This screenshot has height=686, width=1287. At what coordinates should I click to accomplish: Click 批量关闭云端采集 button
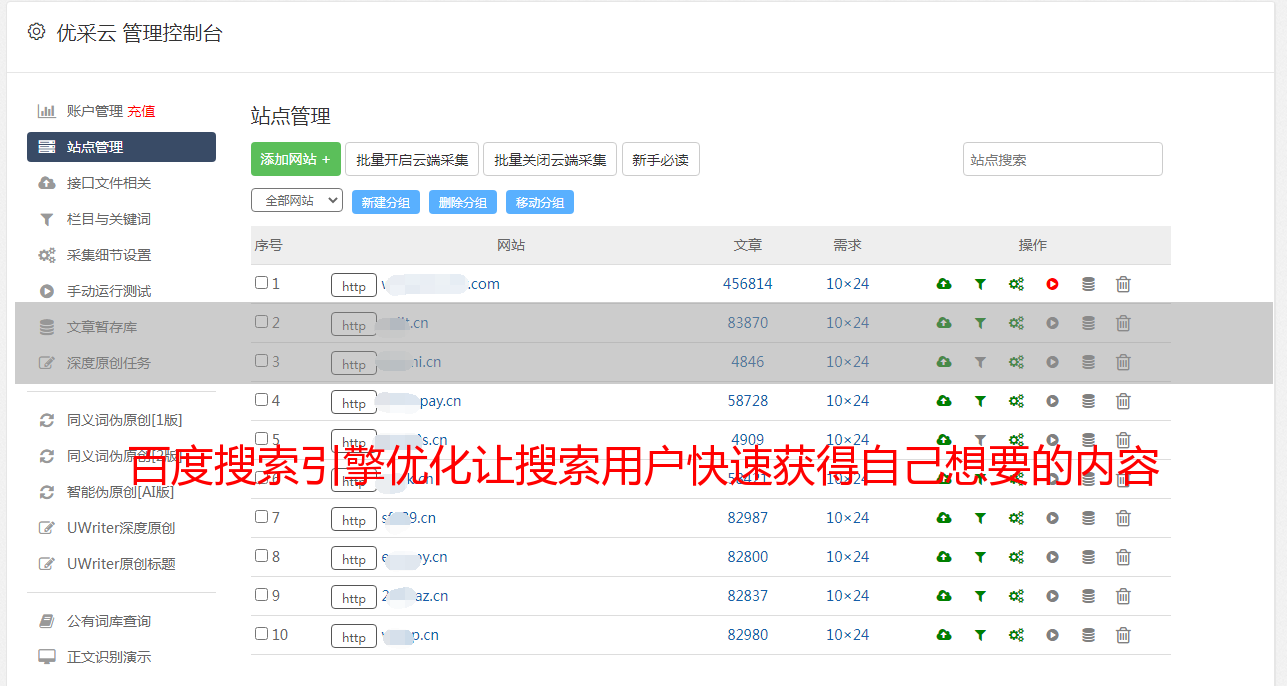[550, 159]
